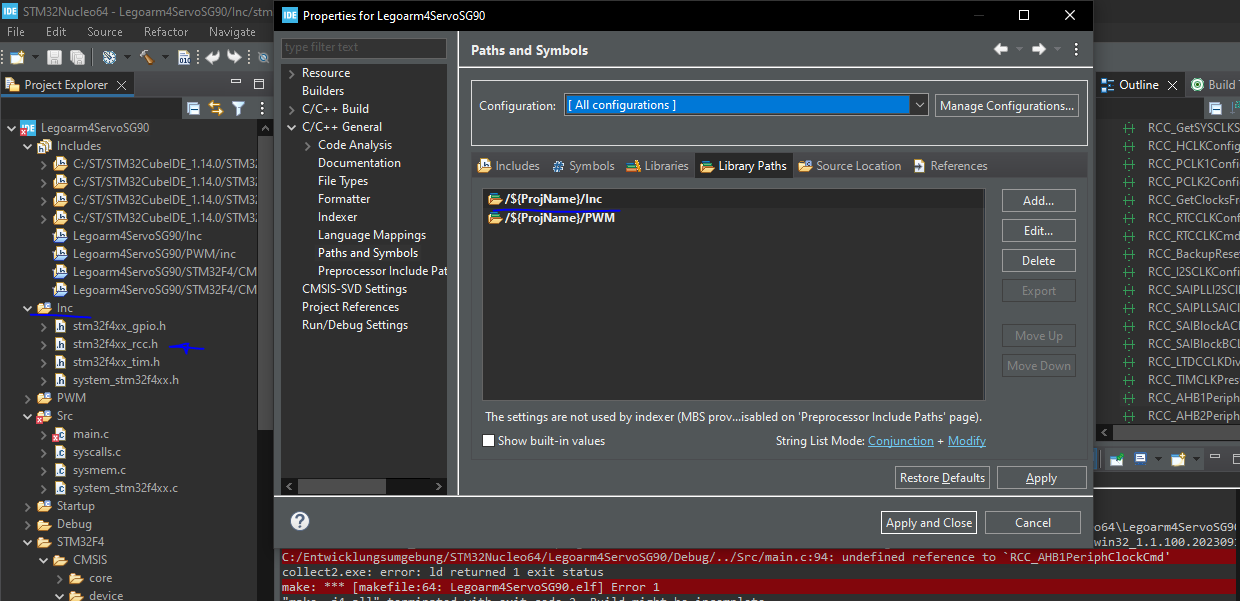Click the Save icon in the main toolbar
The image size is (1240, 601).
point(53,57)
